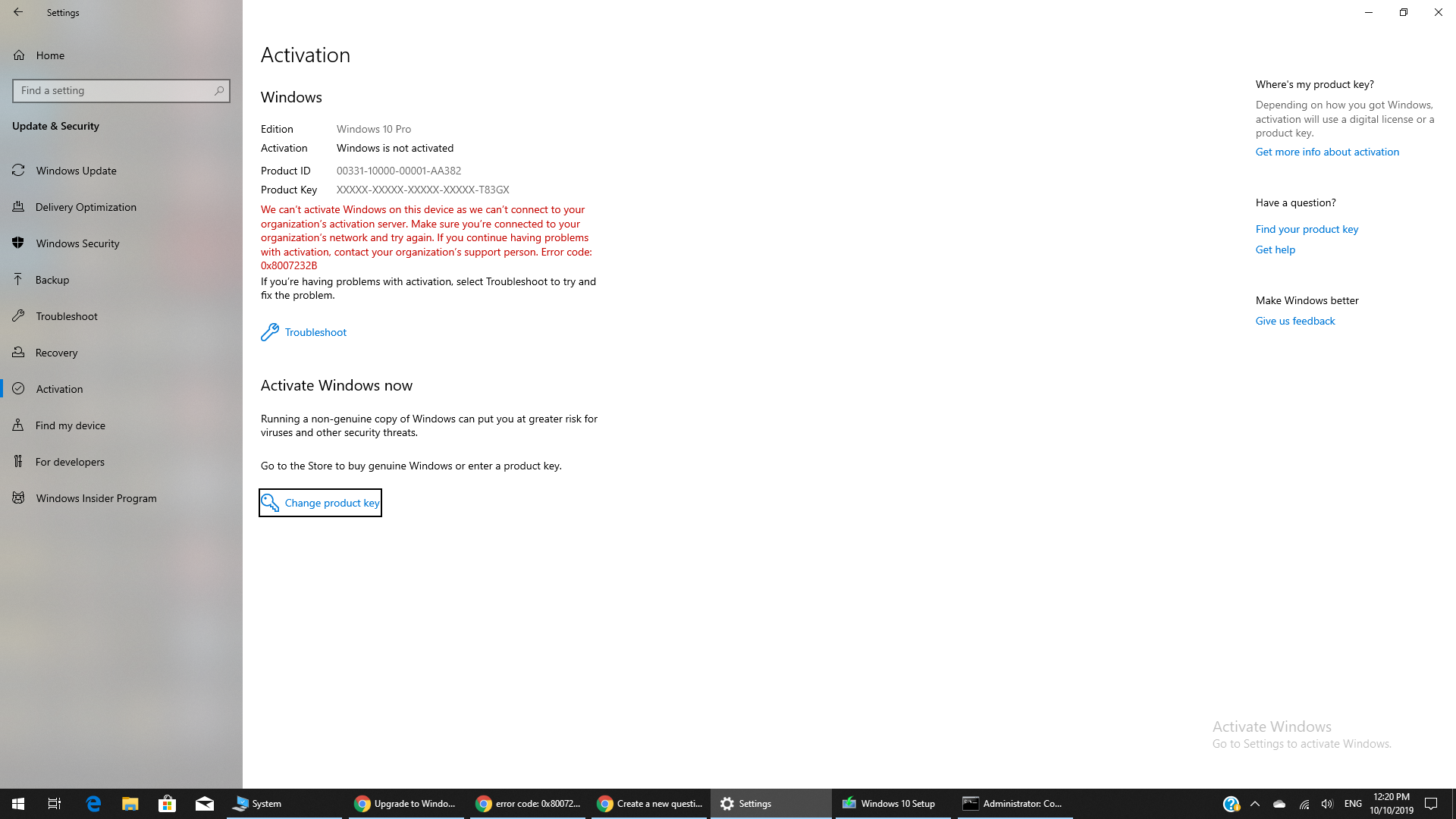The width and height of the screenshot is (1456, 819).
Task: Open File Explorer from taskbar
Action: pos(130,804)
